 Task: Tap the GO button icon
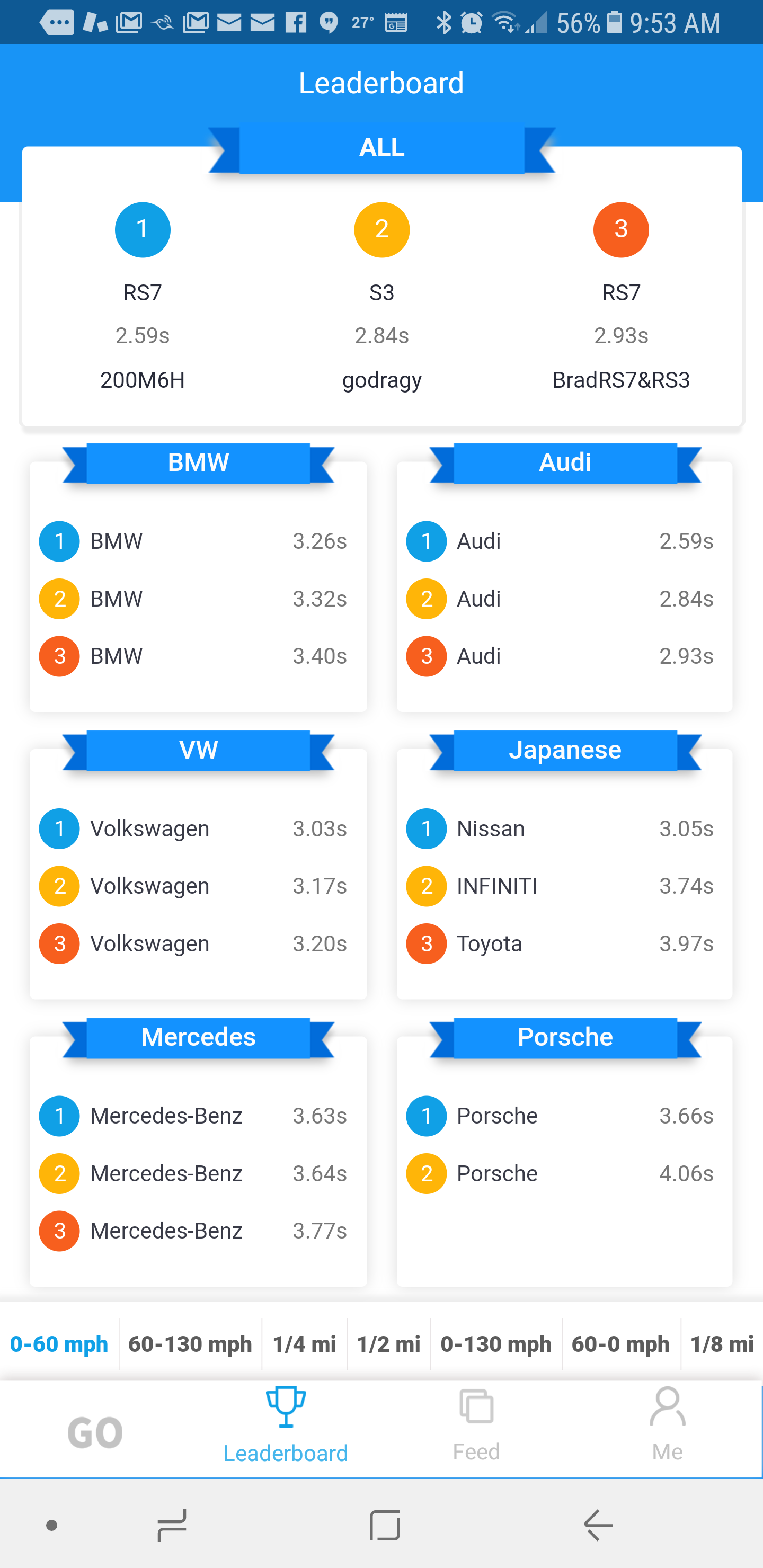point(95,1432)
